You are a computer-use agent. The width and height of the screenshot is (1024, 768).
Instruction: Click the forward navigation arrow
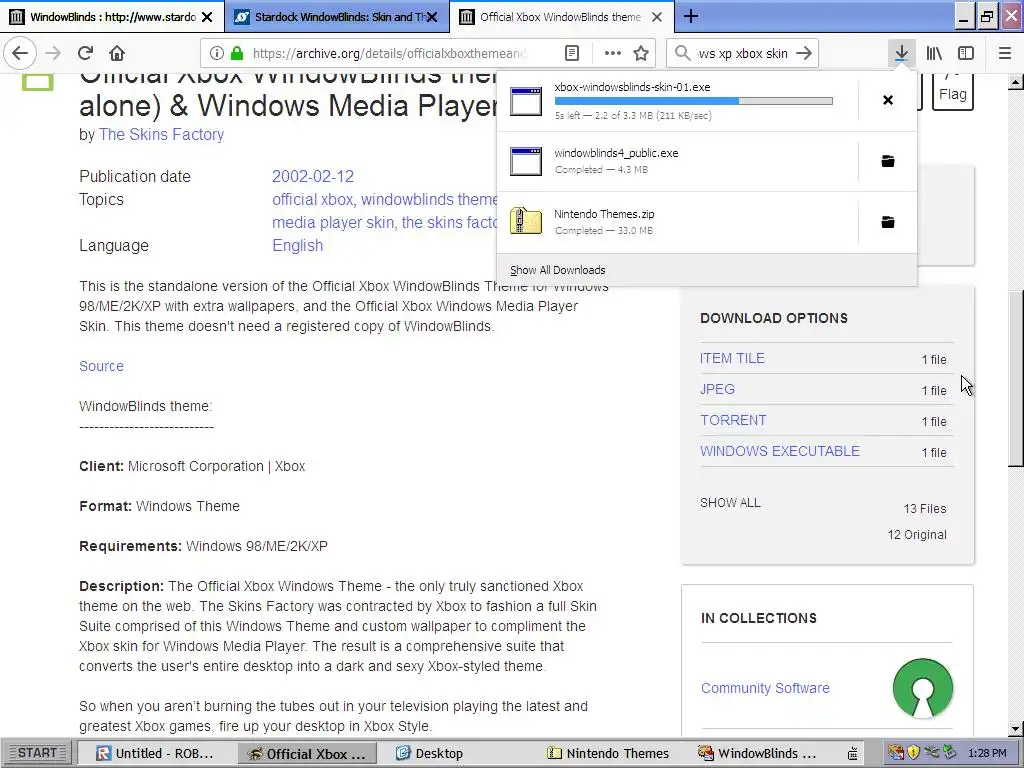coord(53,53)
